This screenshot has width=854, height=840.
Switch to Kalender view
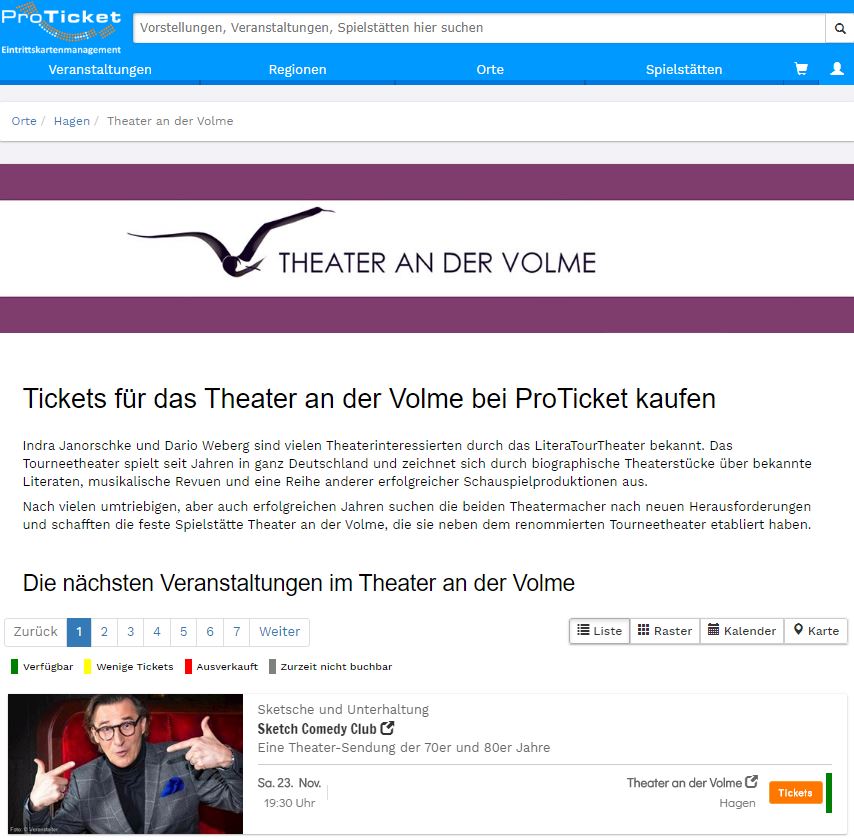(742, 631)
